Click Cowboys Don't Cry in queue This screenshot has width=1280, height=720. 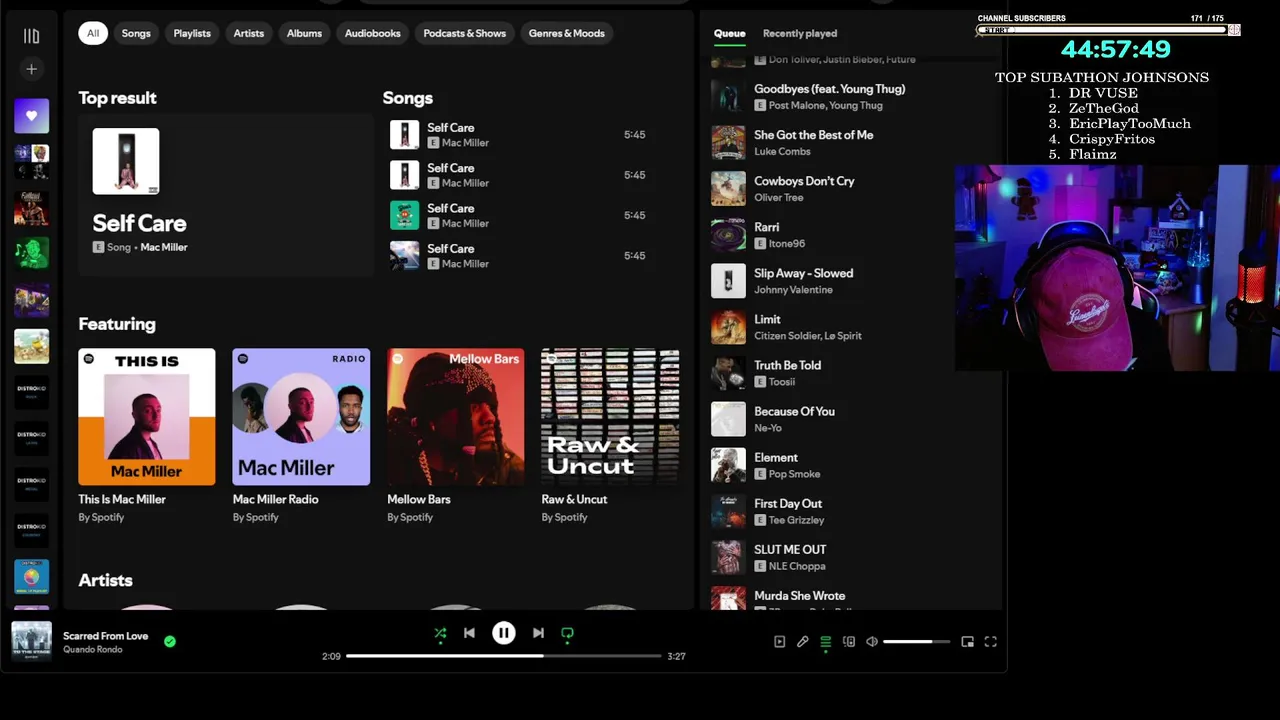click(804, 181)
